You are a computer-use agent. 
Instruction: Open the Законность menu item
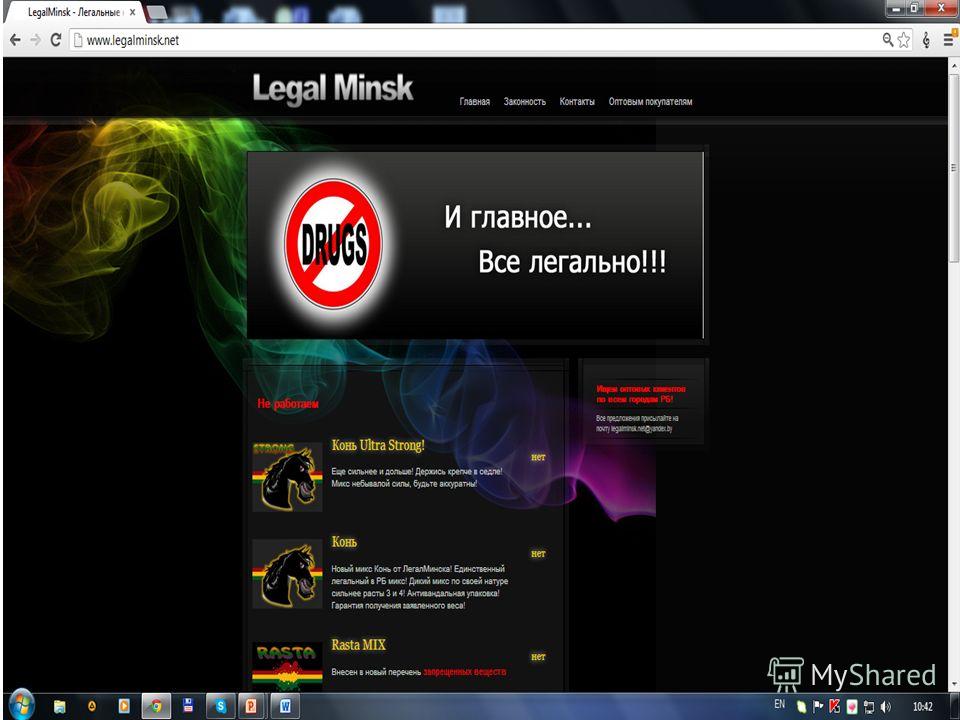click(525, 102)
